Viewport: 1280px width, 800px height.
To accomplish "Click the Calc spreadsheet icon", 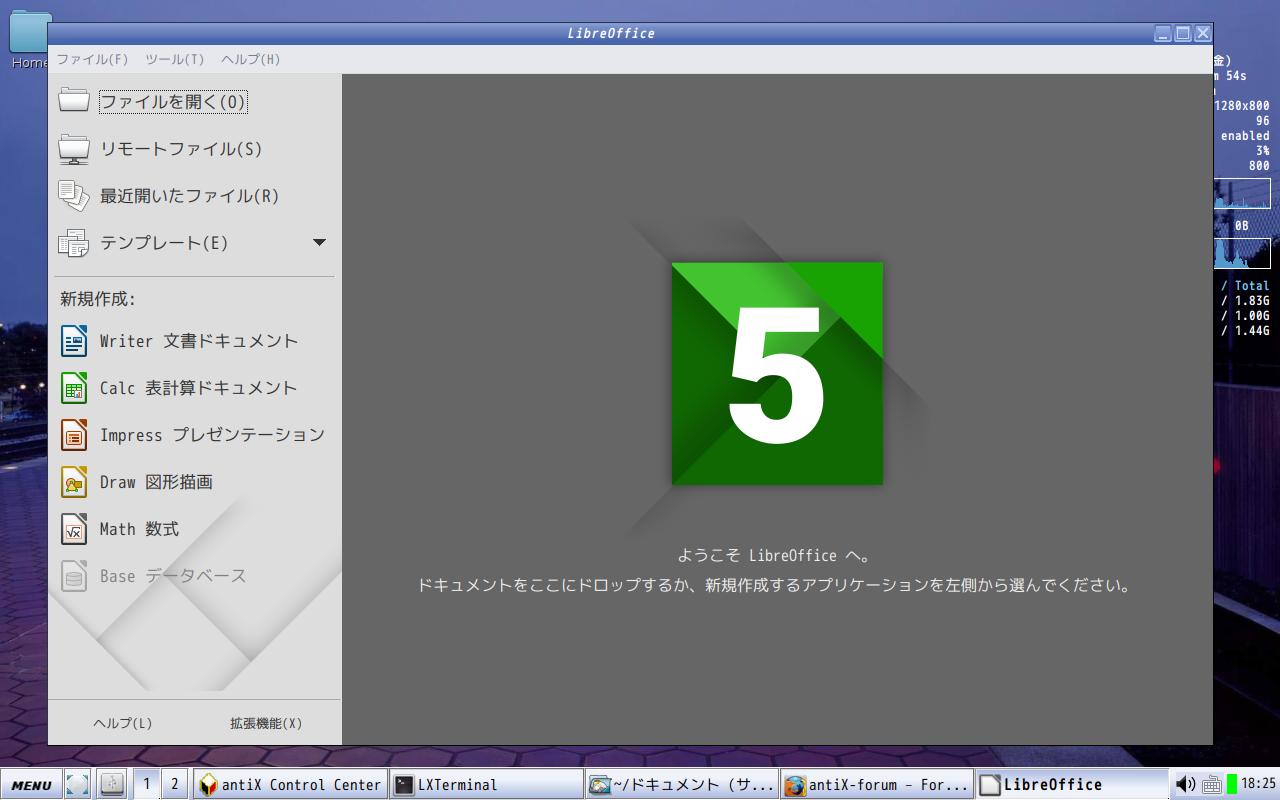I will (x=74, y=388).
